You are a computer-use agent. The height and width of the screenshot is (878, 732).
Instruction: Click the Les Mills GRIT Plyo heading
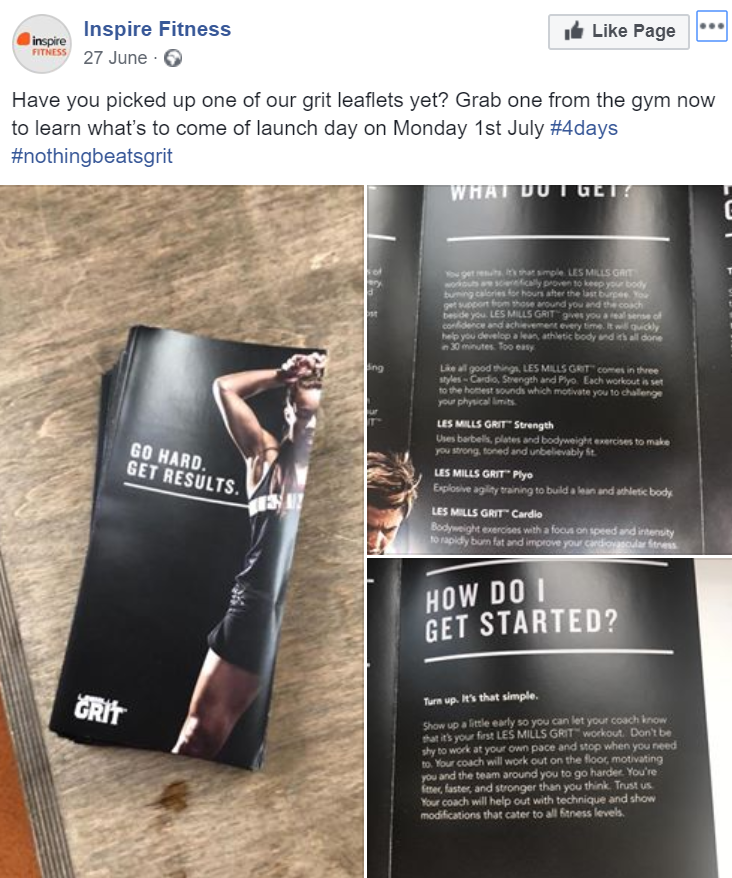pos(483,474)
